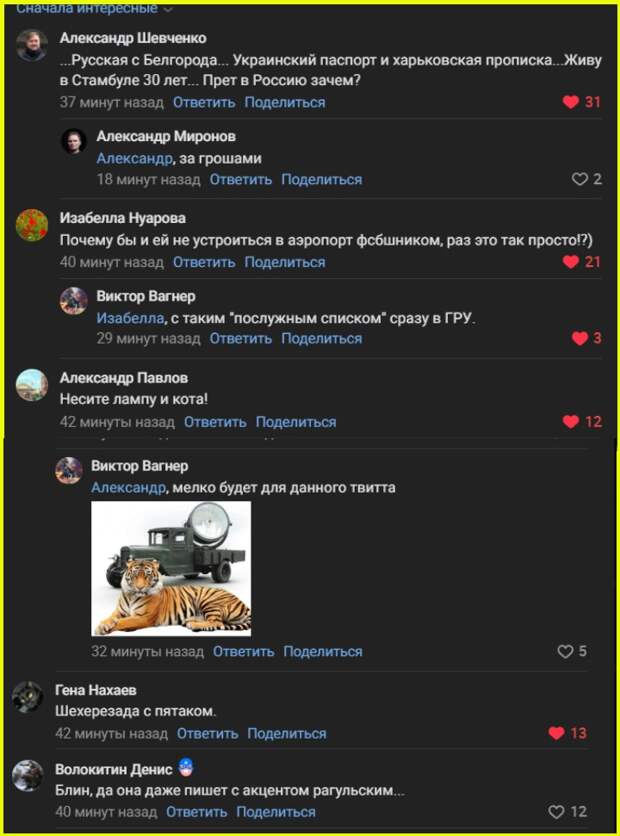Screen dimensions: 620x836
Task: Share Волокитин Денис's comment
Action: pos(276,812)
